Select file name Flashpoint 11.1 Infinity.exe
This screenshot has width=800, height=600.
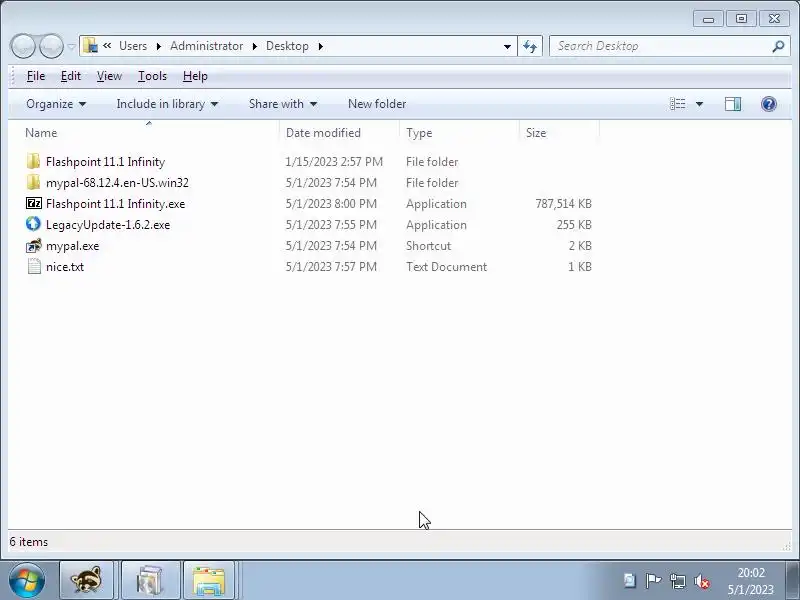coord(115,204)
